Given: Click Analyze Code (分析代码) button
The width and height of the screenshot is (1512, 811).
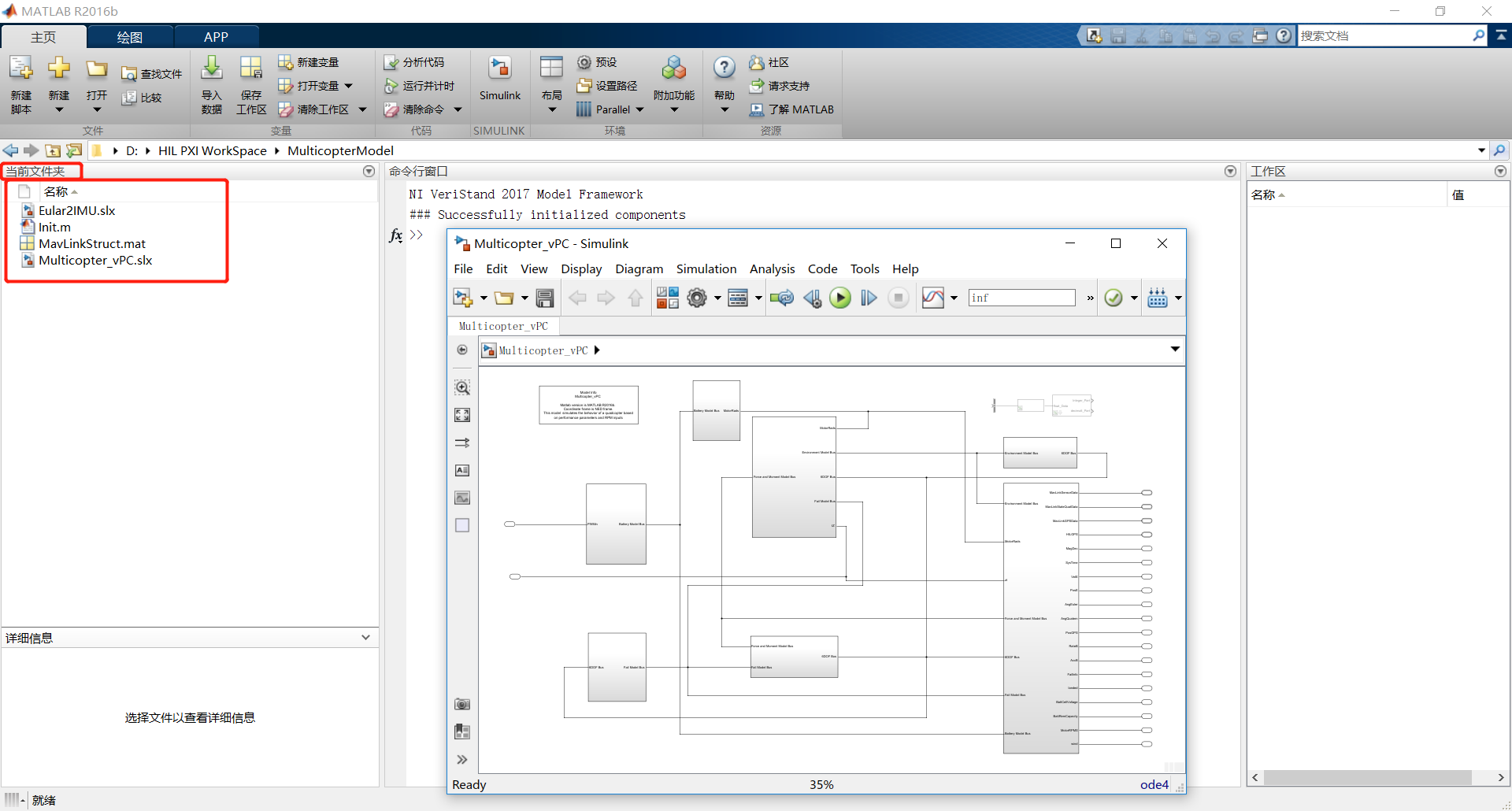Looking at the screenshot, I should (x=414, y=62).
